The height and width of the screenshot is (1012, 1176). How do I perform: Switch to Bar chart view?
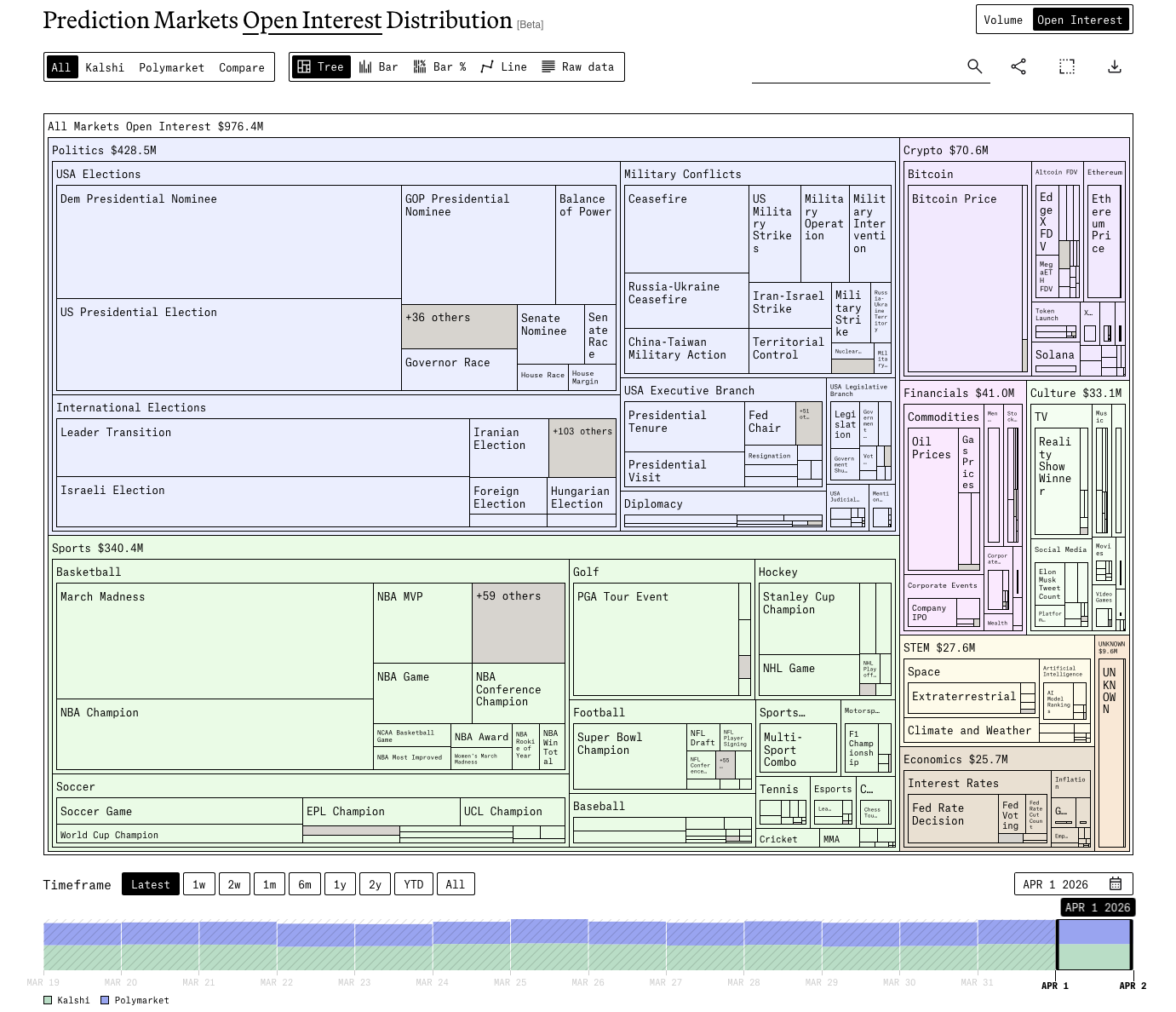coord(378,67)
